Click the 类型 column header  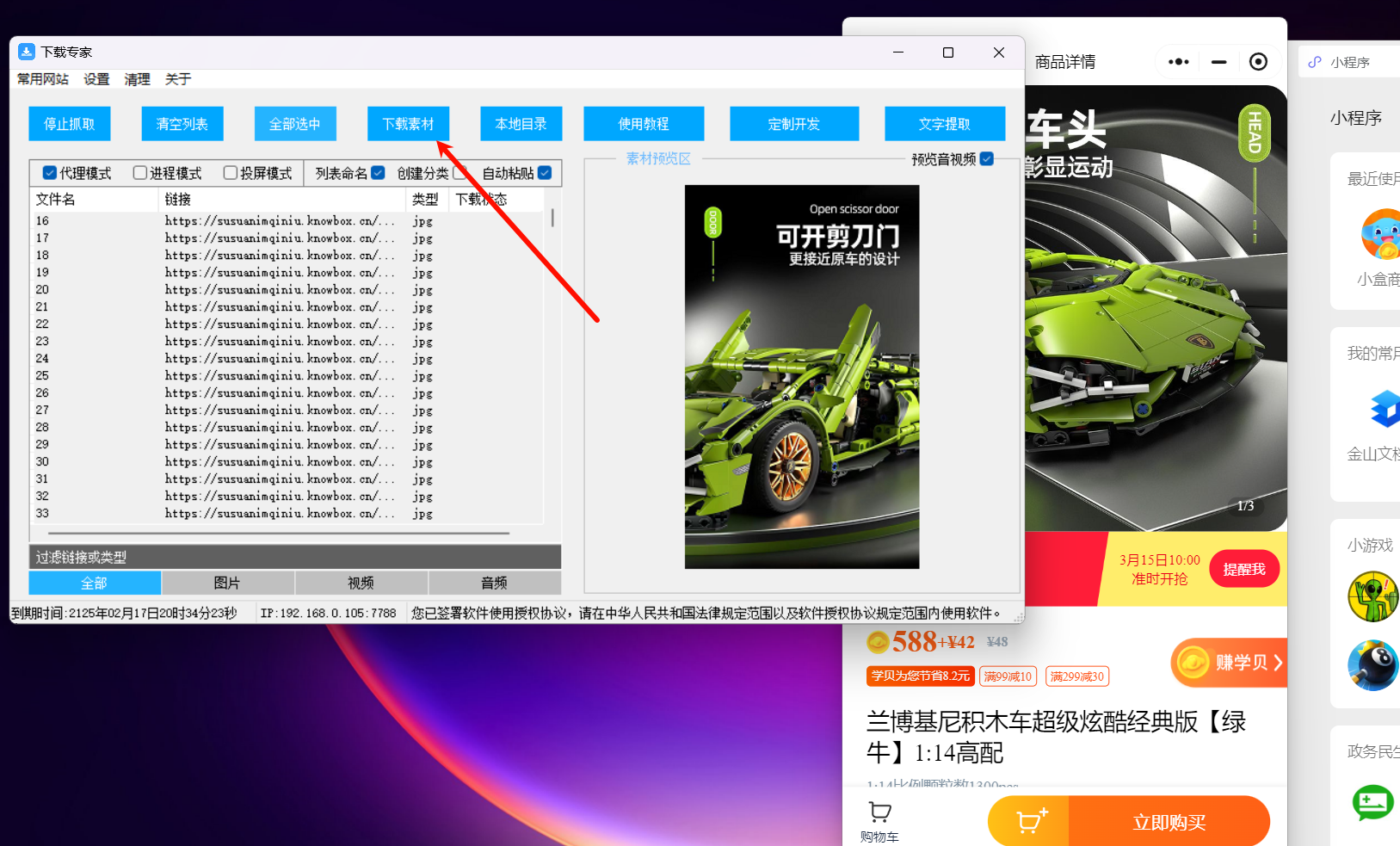click(428, 199)
